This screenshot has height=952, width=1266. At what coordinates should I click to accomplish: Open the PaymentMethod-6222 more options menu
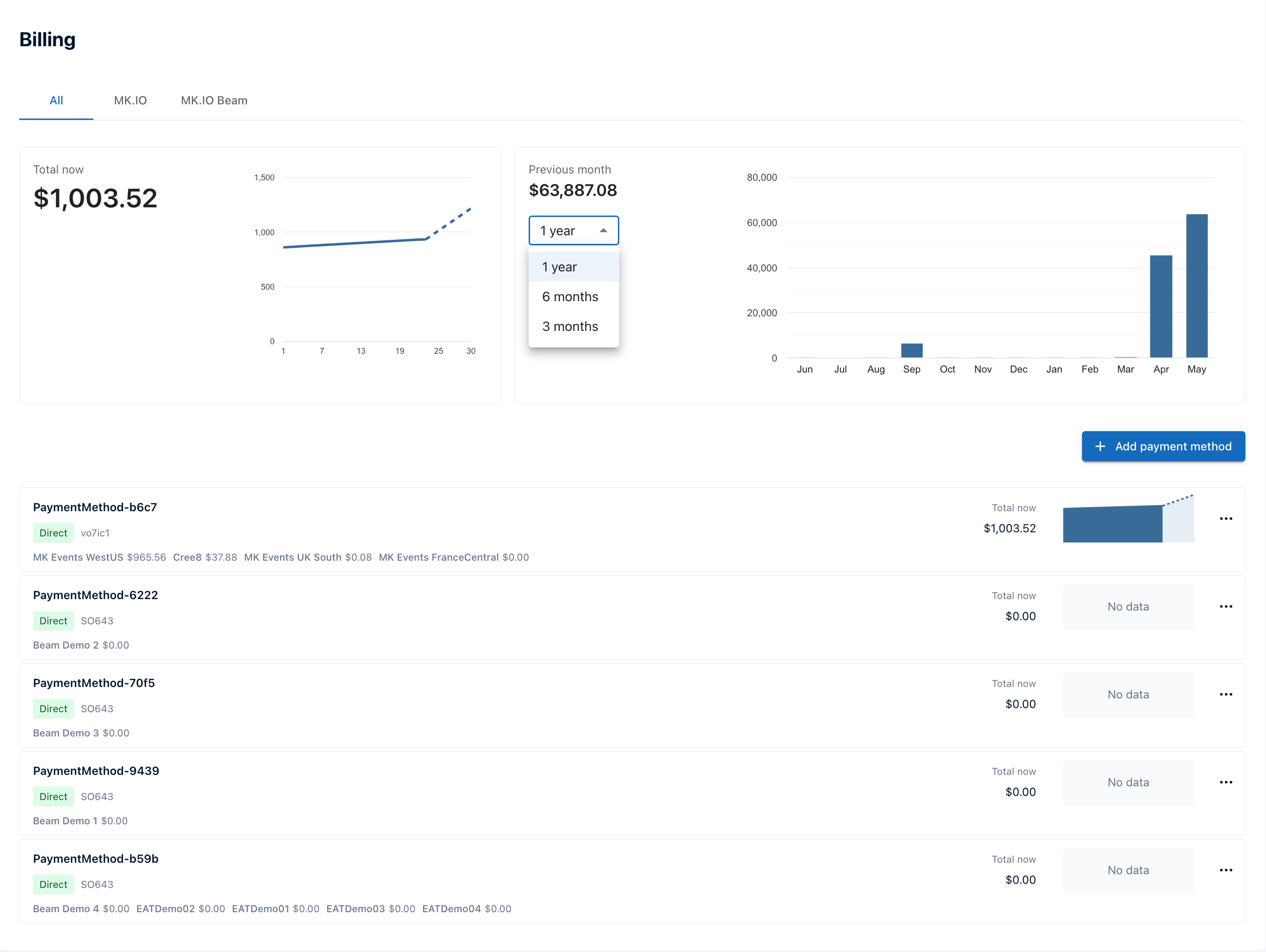click(1225, 606)
